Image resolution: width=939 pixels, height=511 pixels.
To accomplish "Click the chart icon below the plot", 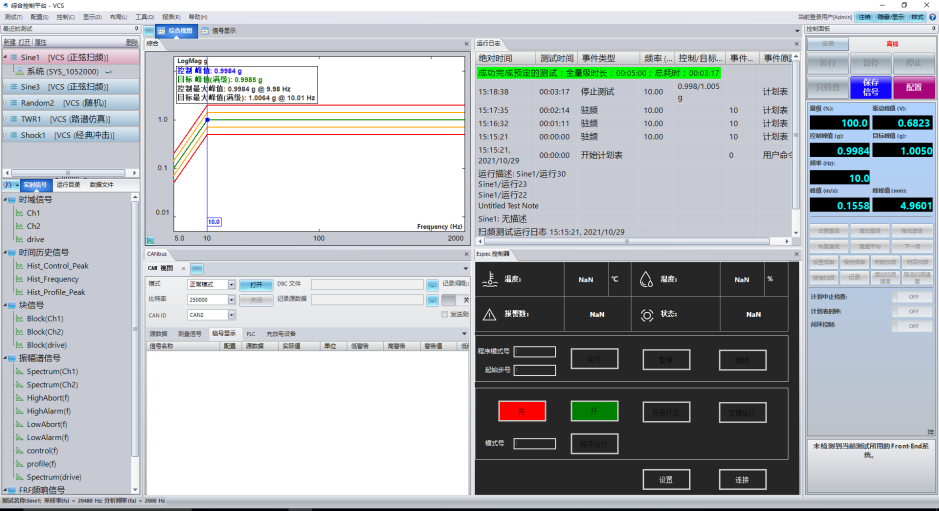I will point(151,240).
